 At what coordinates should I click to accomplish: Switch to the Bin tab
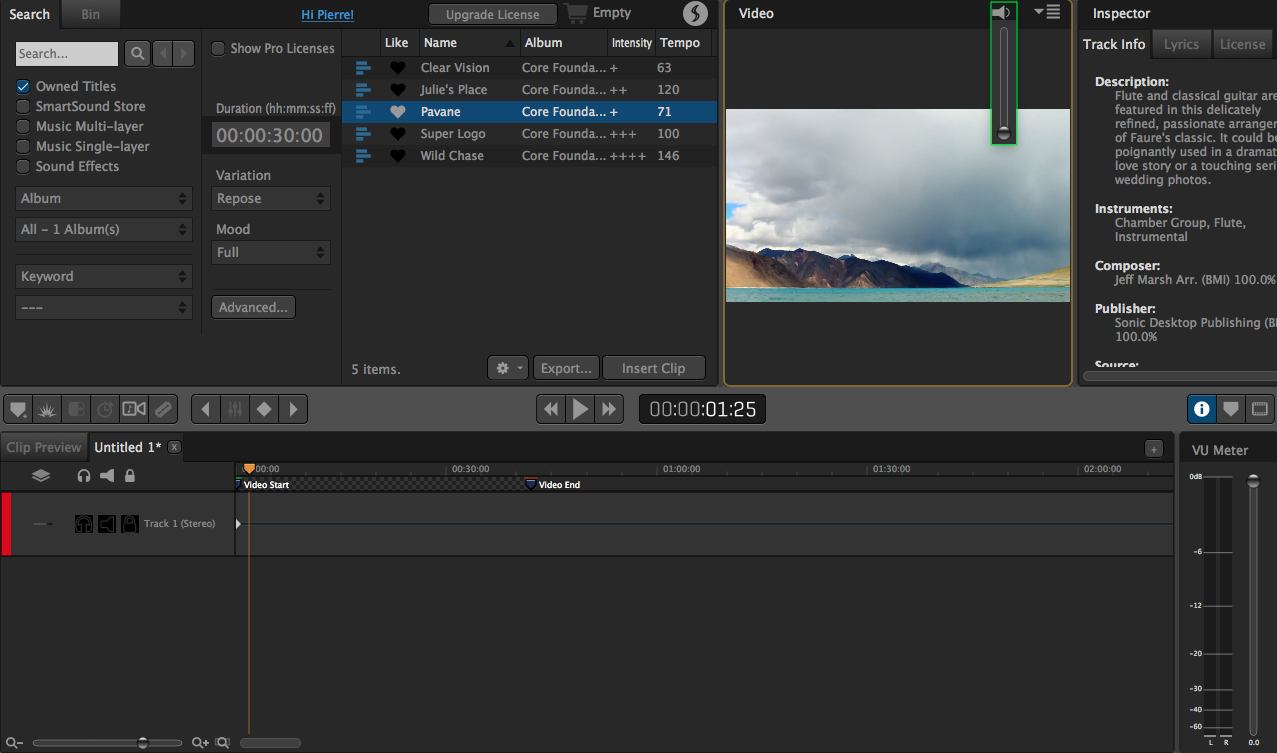click(x=89, y=14)
